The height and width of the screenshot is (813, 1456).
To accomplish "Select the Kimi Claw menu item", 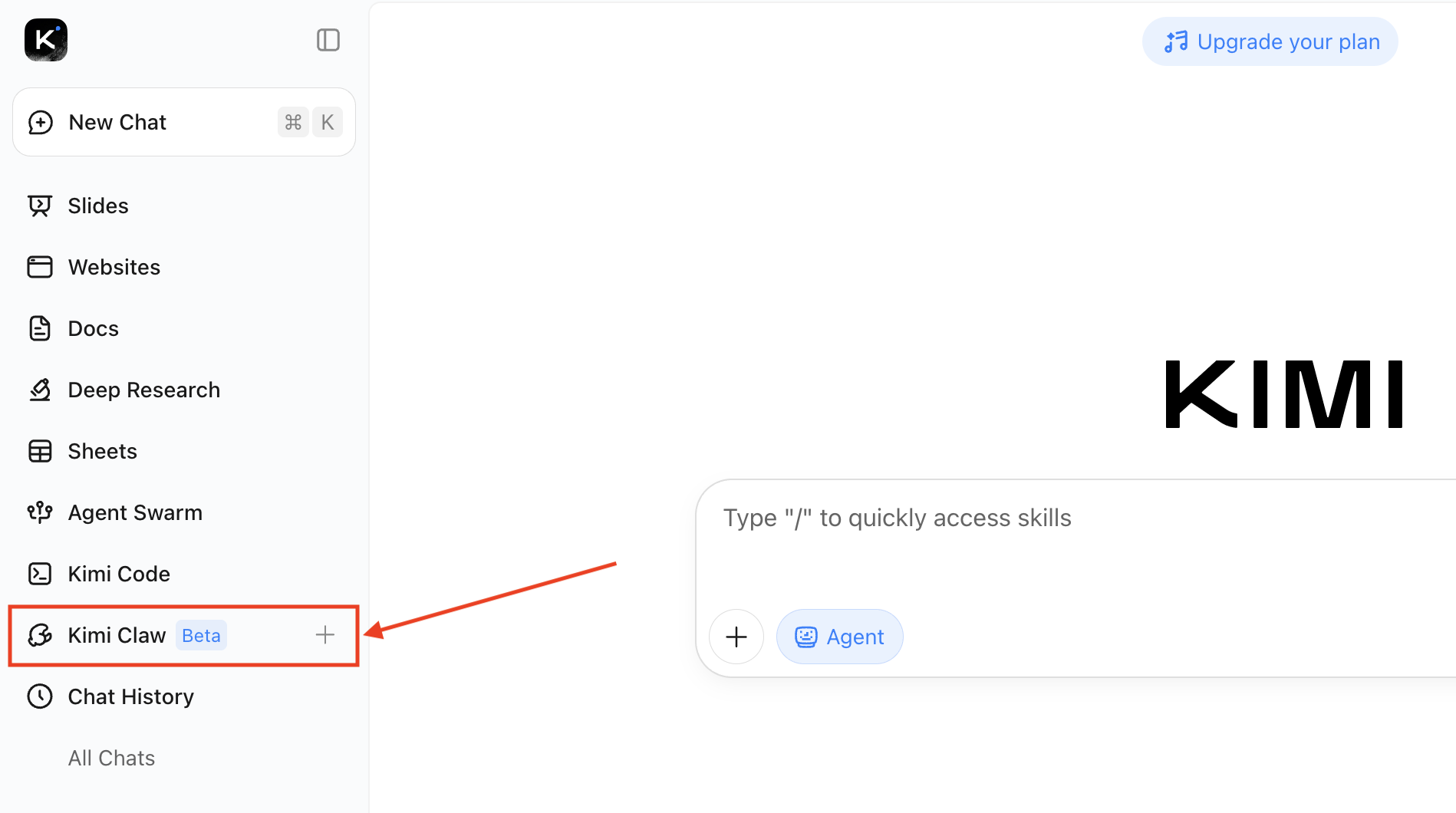I will [184, 635].
